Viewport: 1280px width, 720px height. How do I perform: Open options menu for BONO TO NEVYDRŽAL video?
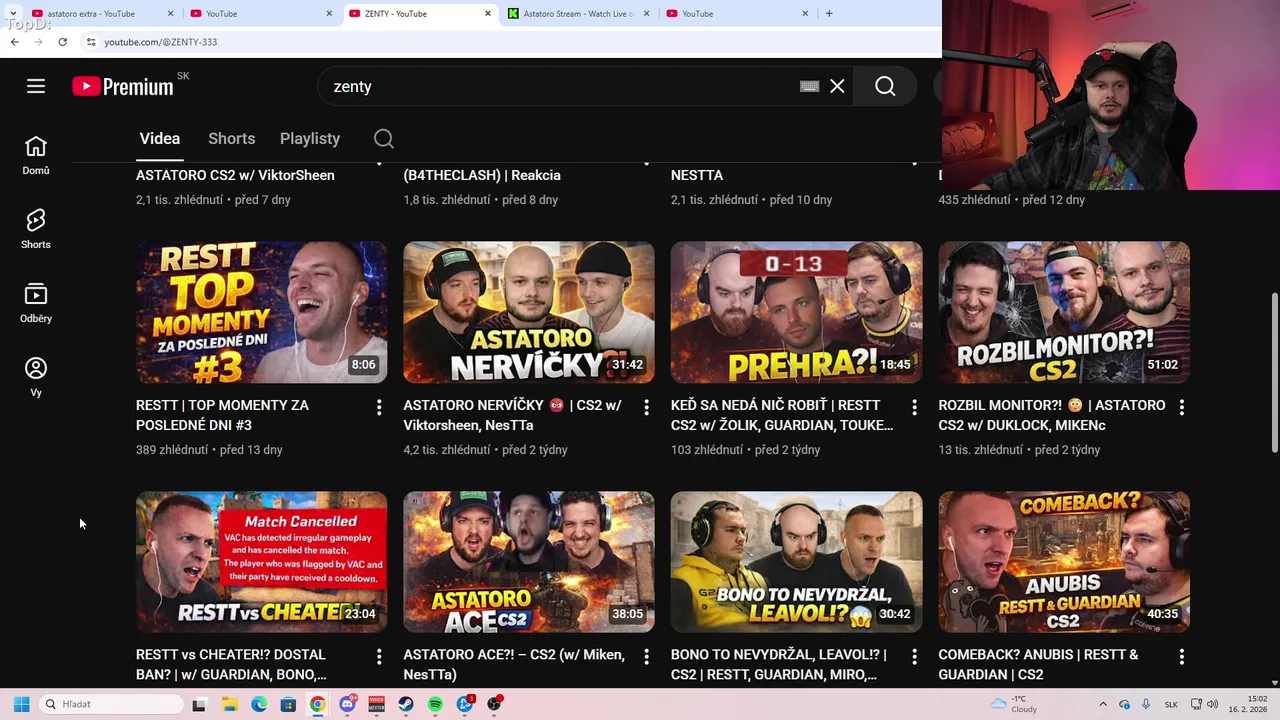(914, 657)
